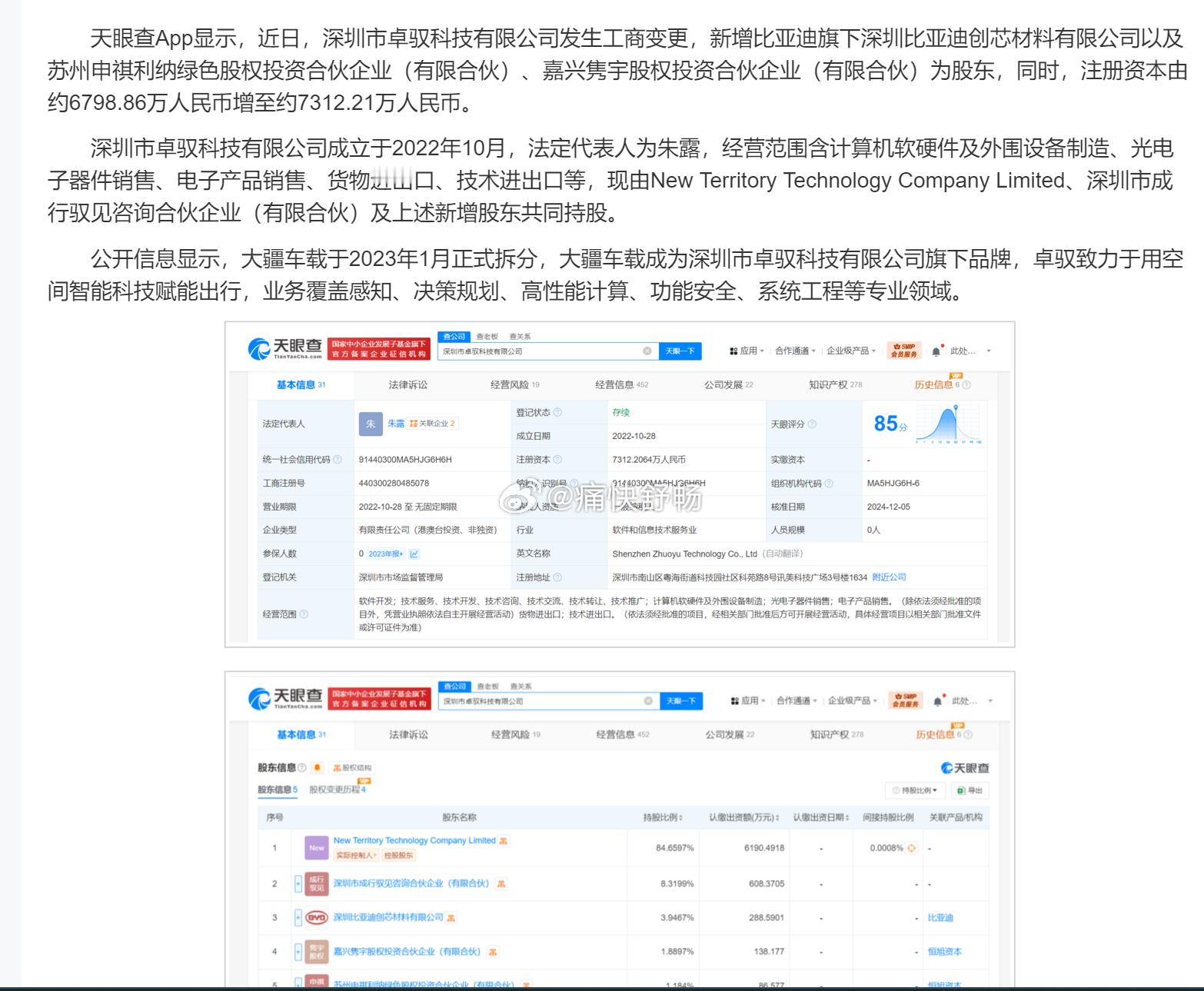
Task: Open 股权结构 button beside 股东信息
Action: [352, 768]
